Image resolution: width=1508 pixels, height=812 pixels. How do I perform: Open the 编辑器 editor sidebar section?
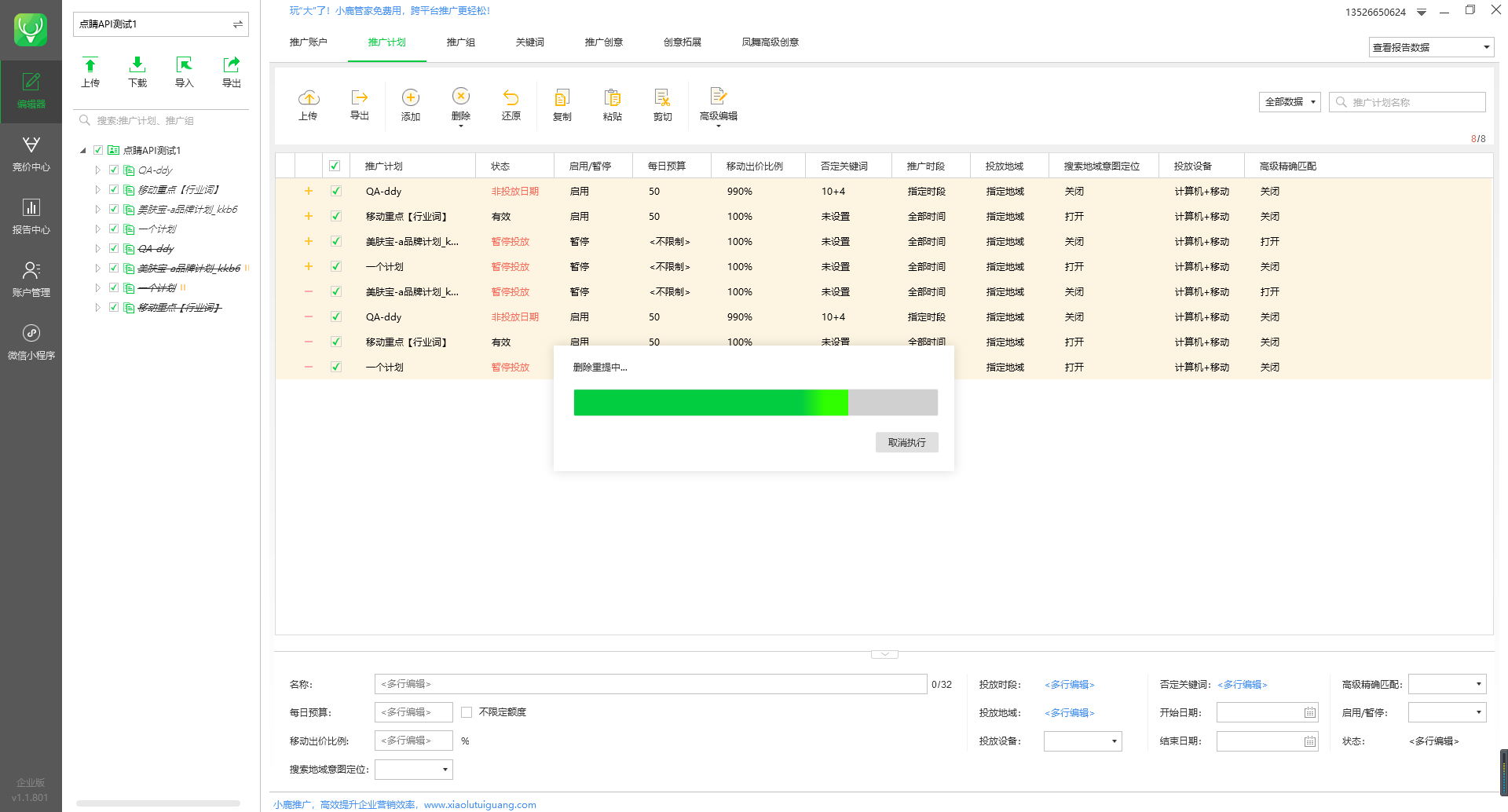click(x=31, y=91)
